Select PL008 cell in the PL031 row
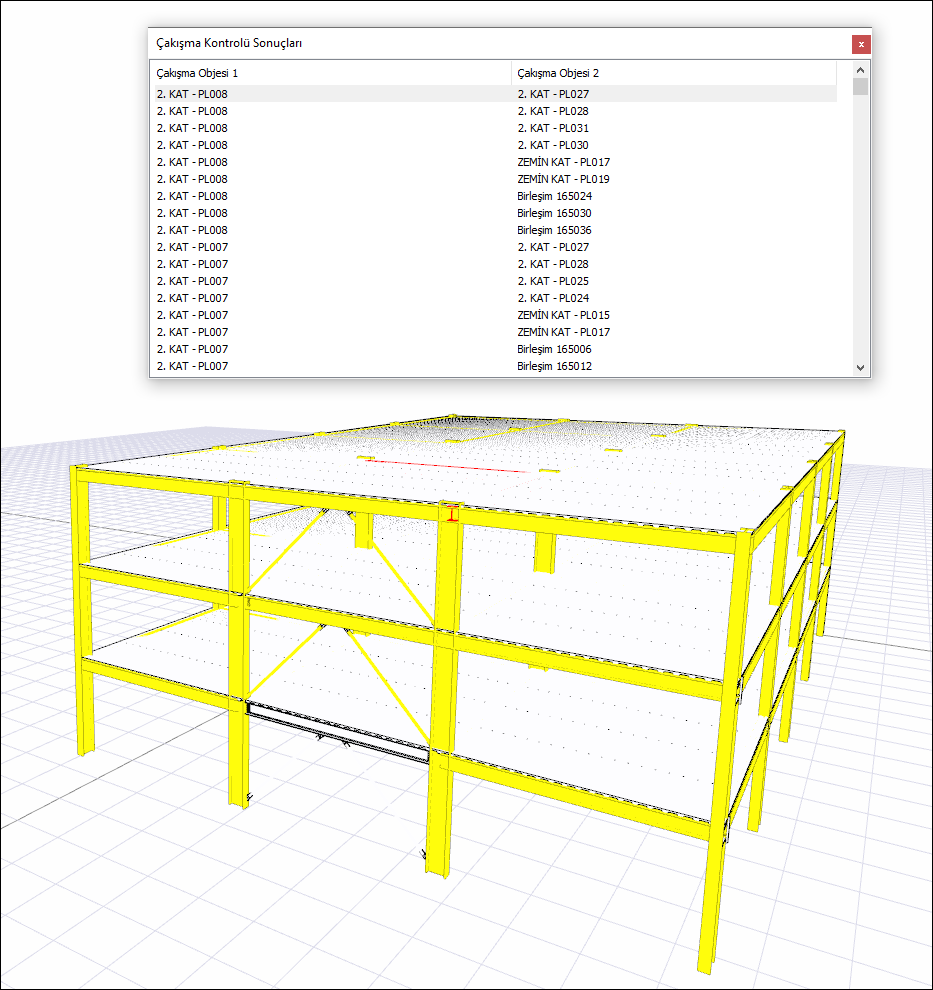 (192, 128)
